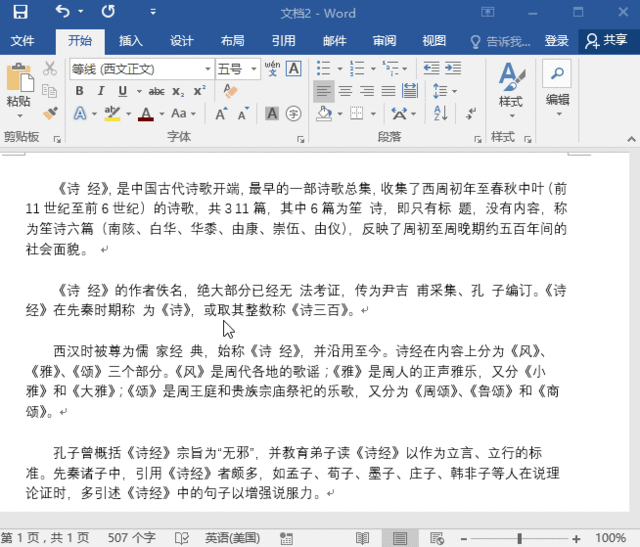Switch to the 插入 tab
Image resolution: width=640 pixels, height=547 pixels.
pyautogui.click(x=131, y=40)
